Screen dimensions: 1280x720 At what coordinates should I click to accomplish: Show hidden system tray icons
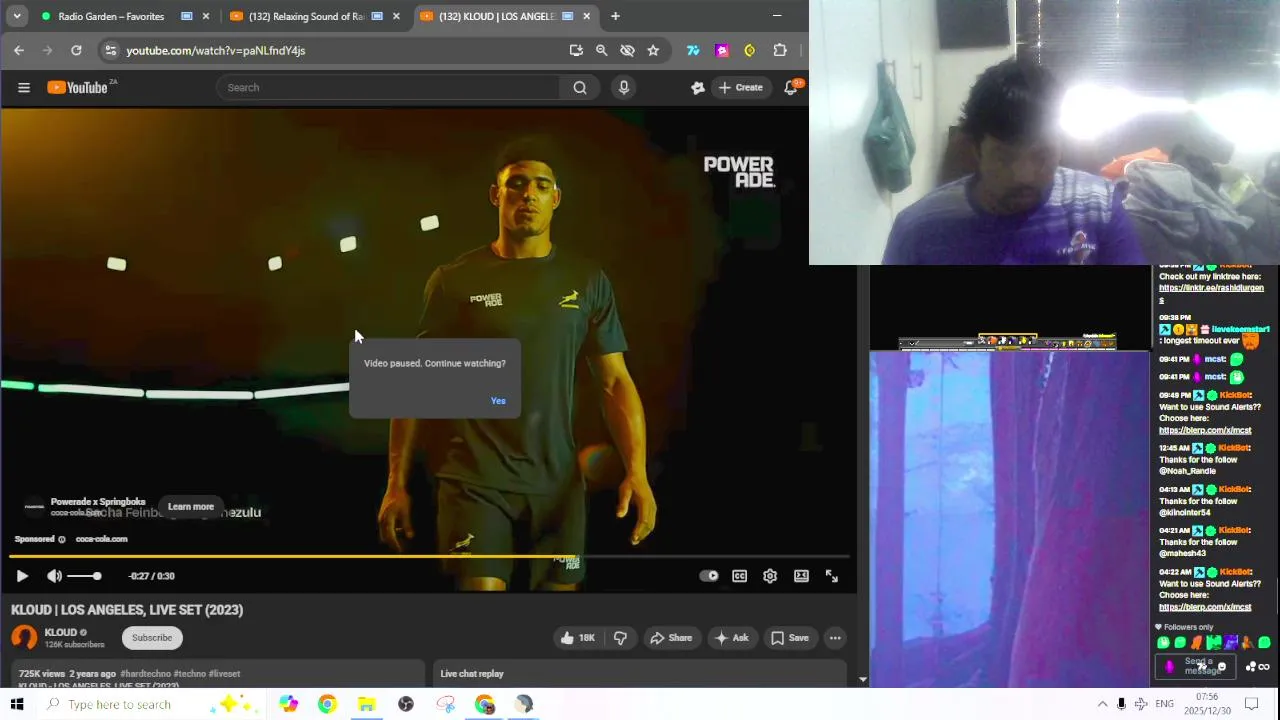pos(1102,704)
